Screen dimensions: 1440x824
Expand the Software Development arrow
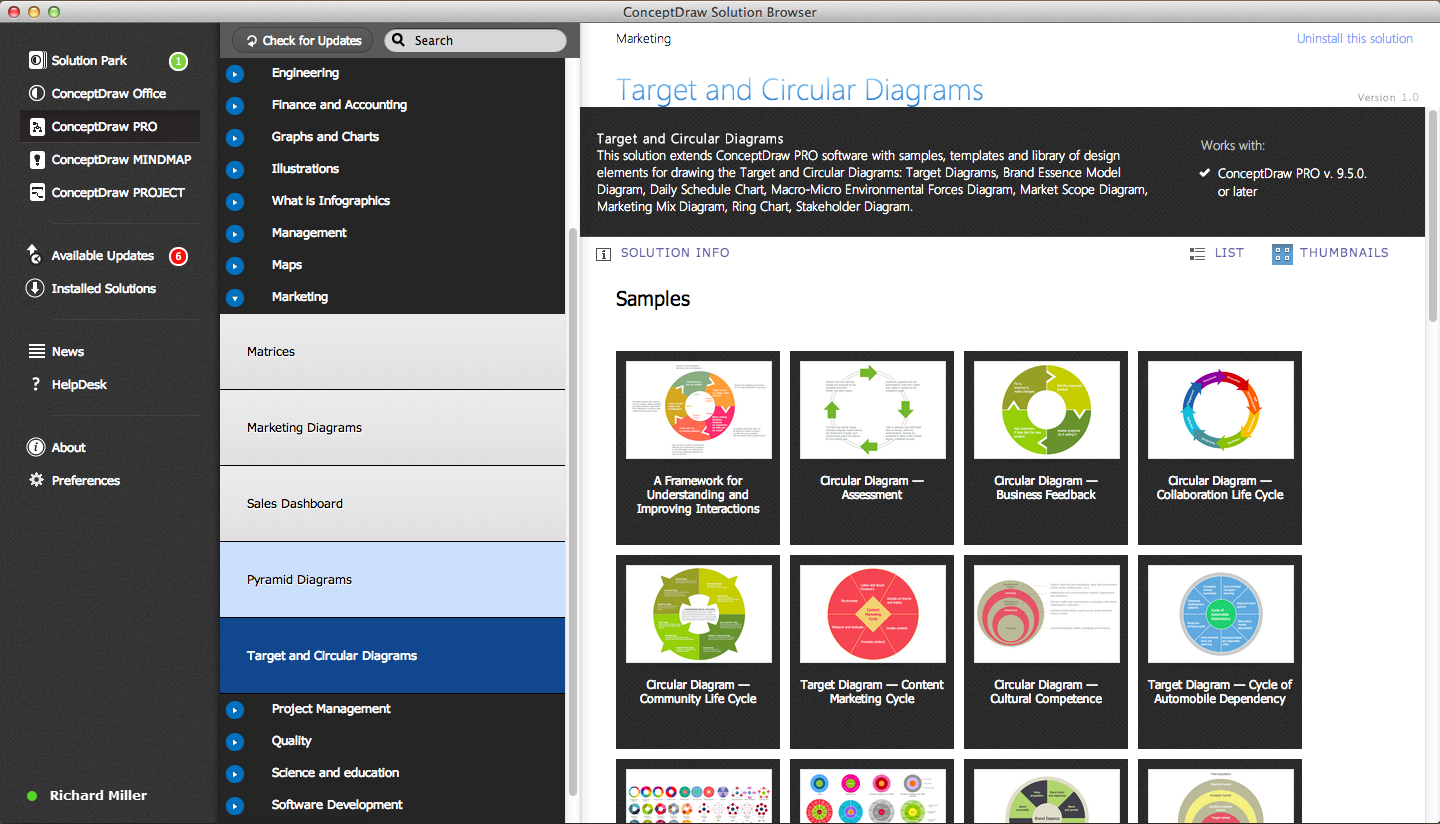pyautogui.click(x=235, y=806)
